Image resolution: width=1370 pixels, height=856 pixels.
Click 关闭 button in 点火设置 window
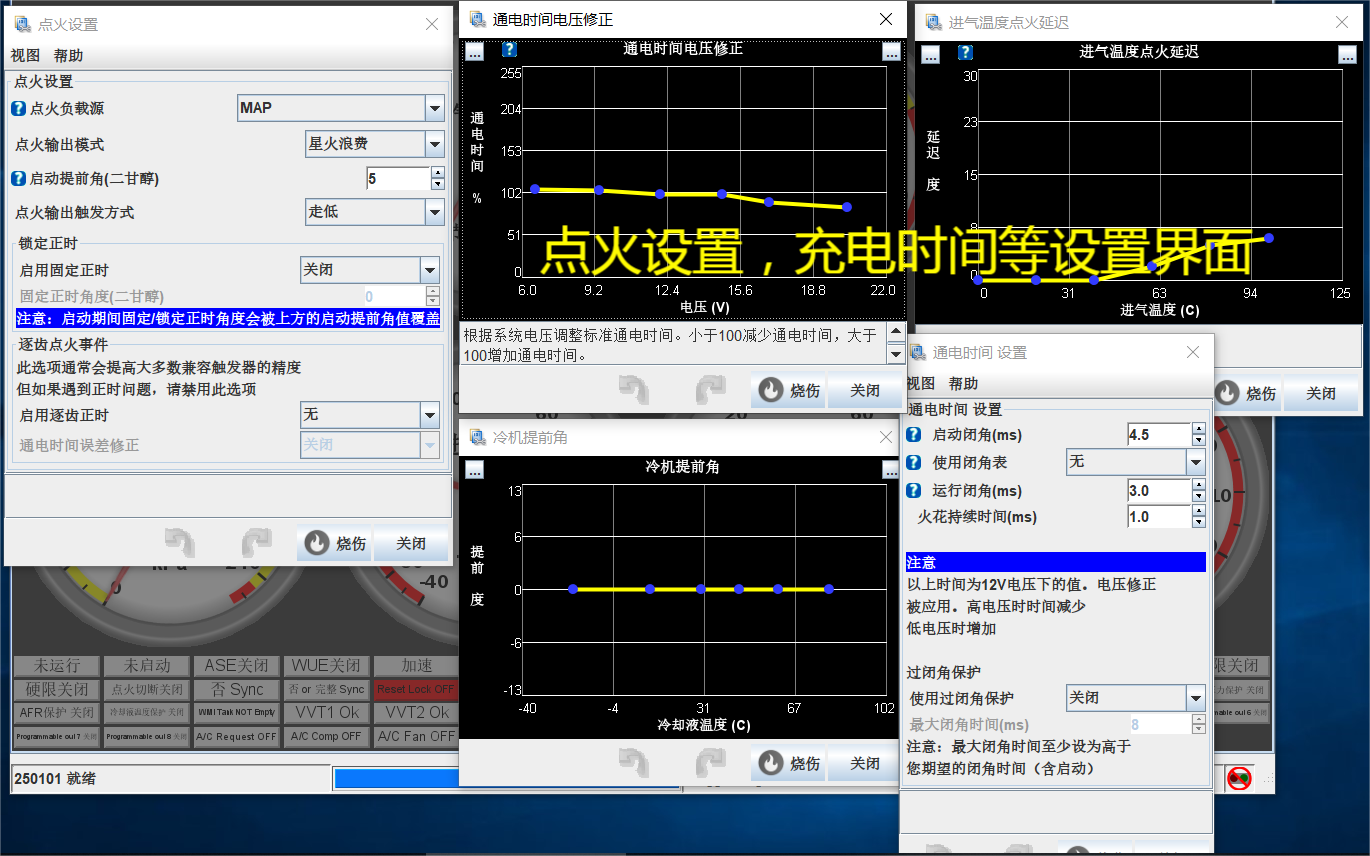point(412,544)
